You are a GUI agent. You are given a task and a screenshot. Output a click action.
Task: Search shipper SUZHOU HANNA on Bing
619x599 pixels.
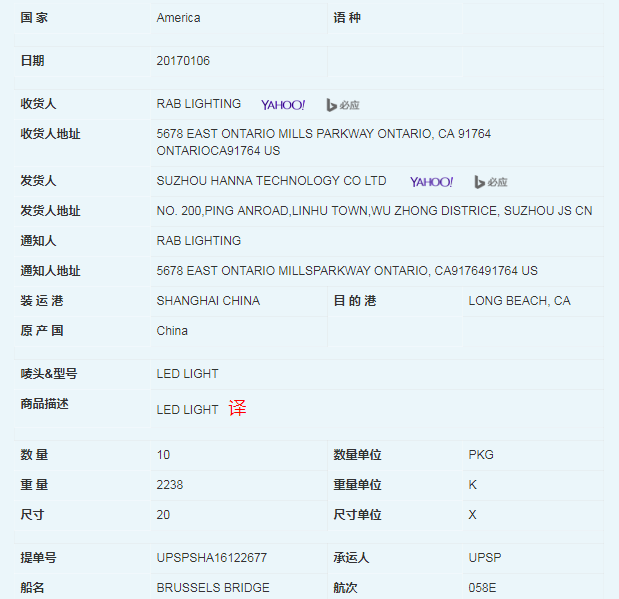(x=491, y=182)
